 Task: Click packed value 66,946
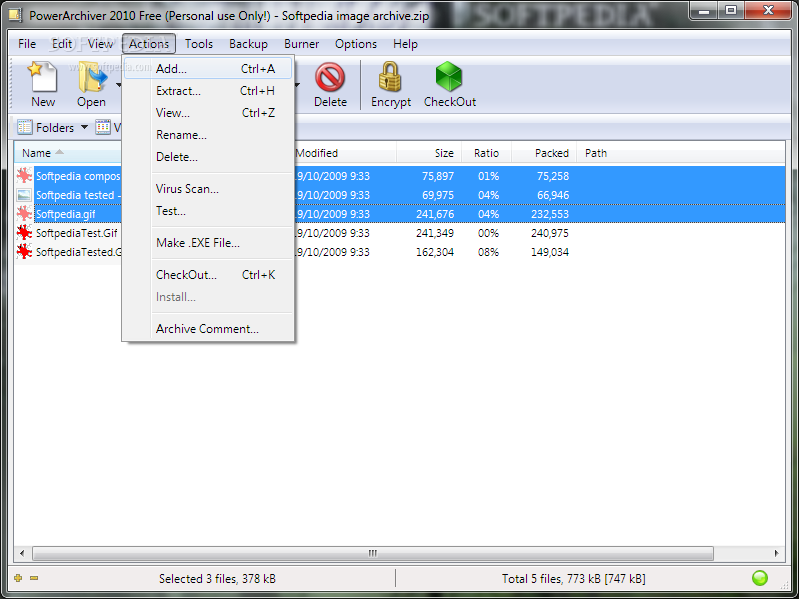[x=553, y=195]
